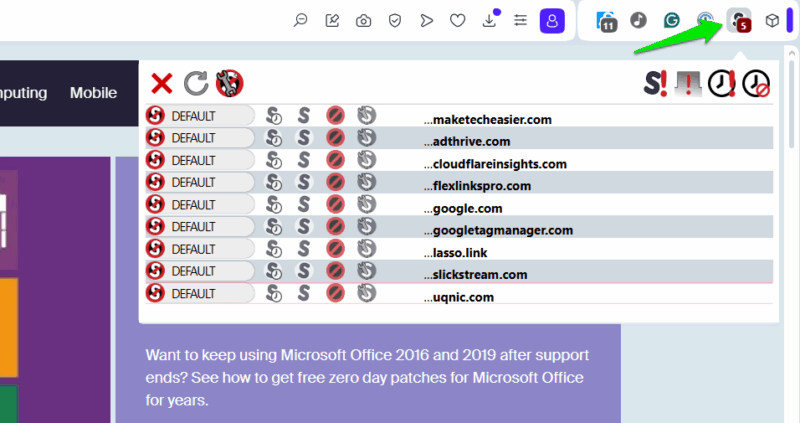This screenshot has width=800, height=423.
Task: Close the NoScript popup with red X
Action: [161, 83]
